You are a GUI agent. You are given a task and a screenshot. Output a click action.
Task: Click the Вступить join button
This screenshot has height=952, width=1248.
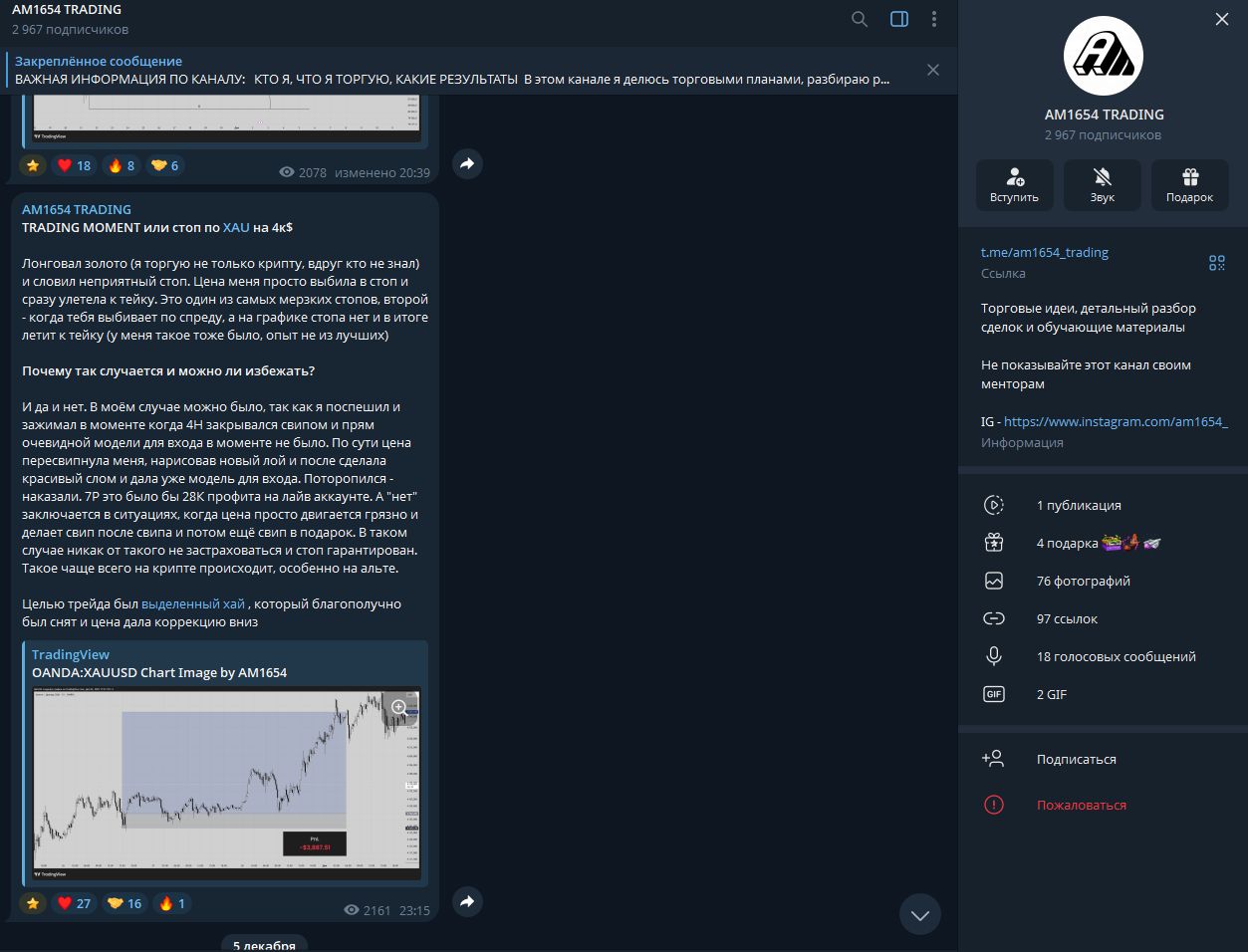point(1014,184)
